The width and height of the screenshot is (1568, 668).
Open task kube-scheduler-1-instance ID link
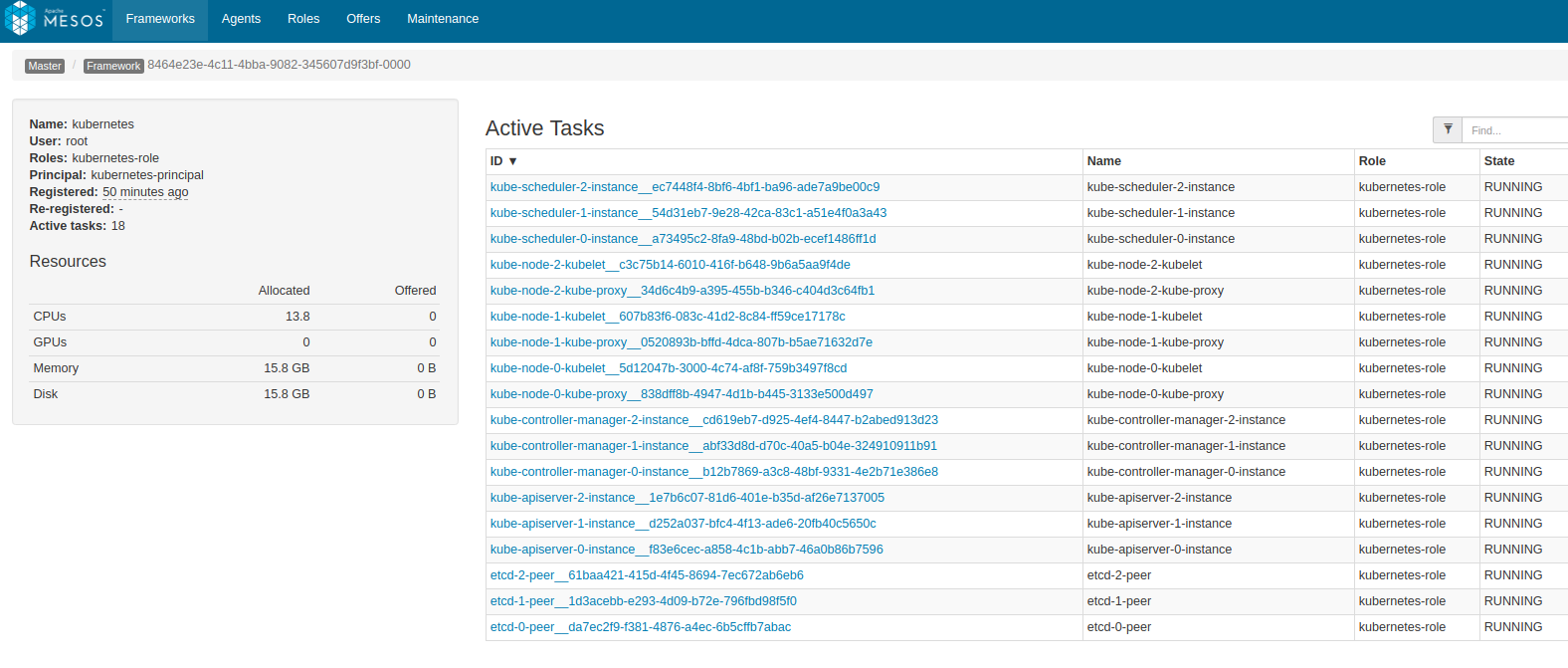click(x=688, y=213)
